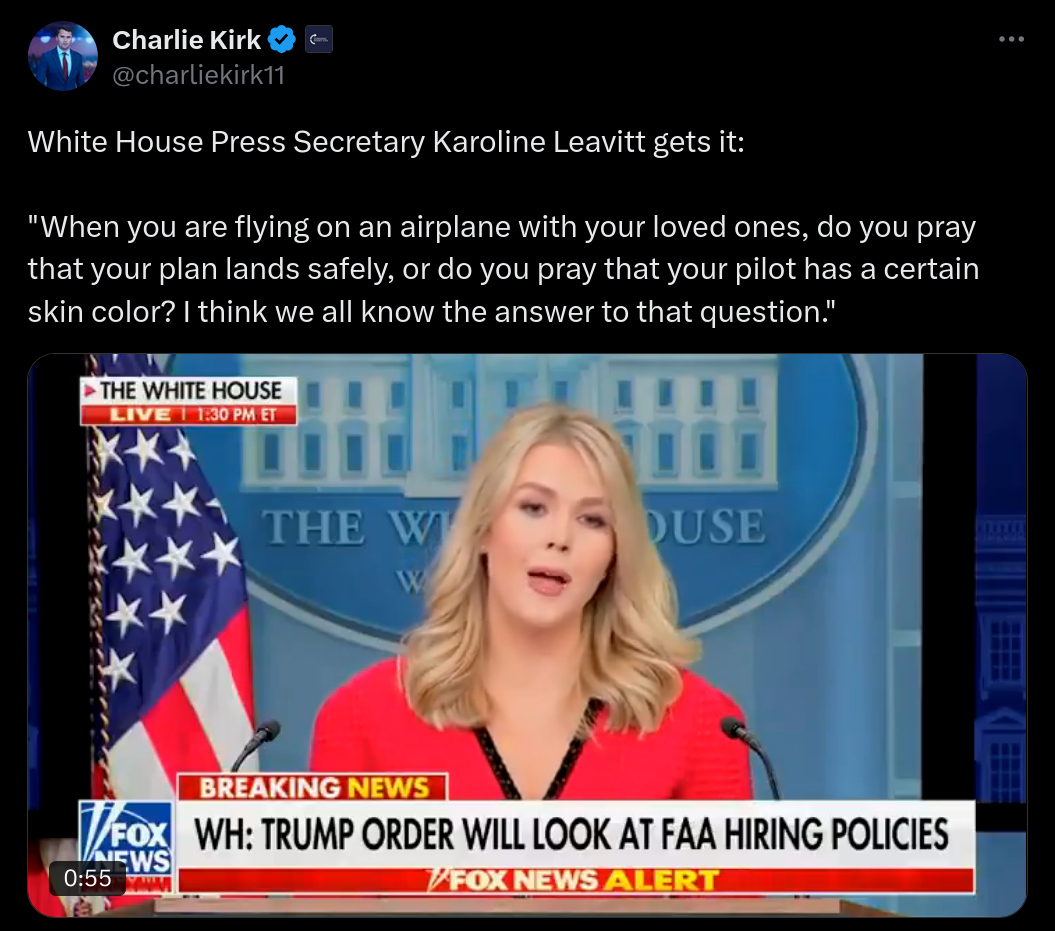Click the red LIVE 1:30 PM ET tag
Screen dimensions: 1055x931
[x=188, y=415]
